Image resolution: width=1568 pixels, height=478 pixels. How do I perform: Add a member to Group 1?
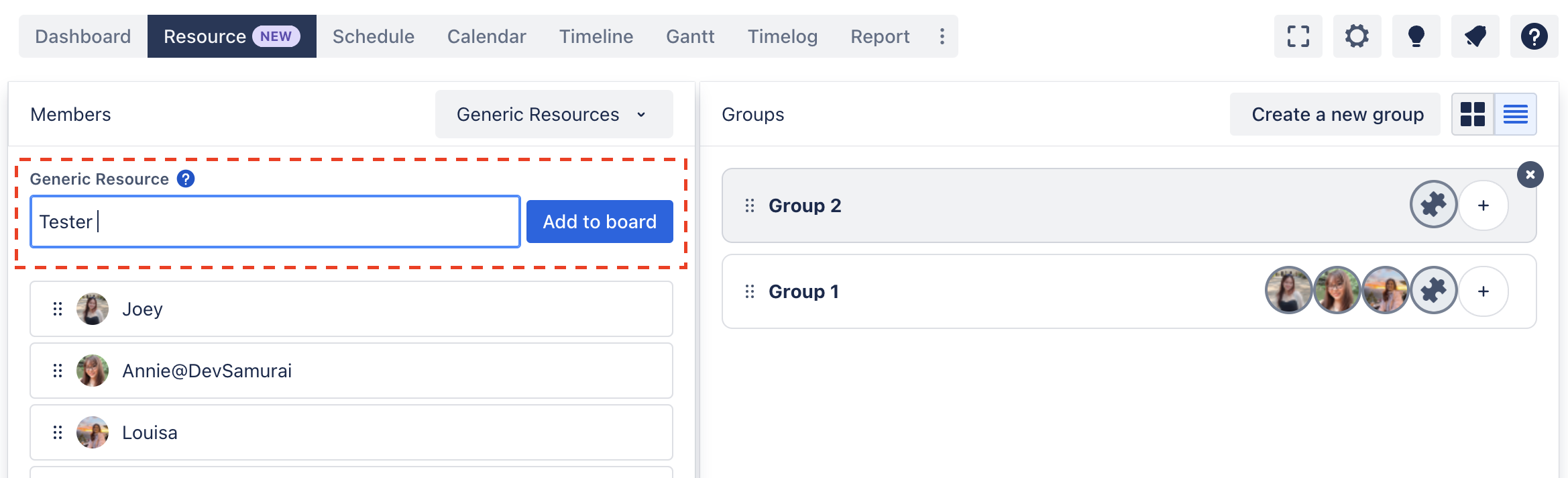coord(1483,291)
